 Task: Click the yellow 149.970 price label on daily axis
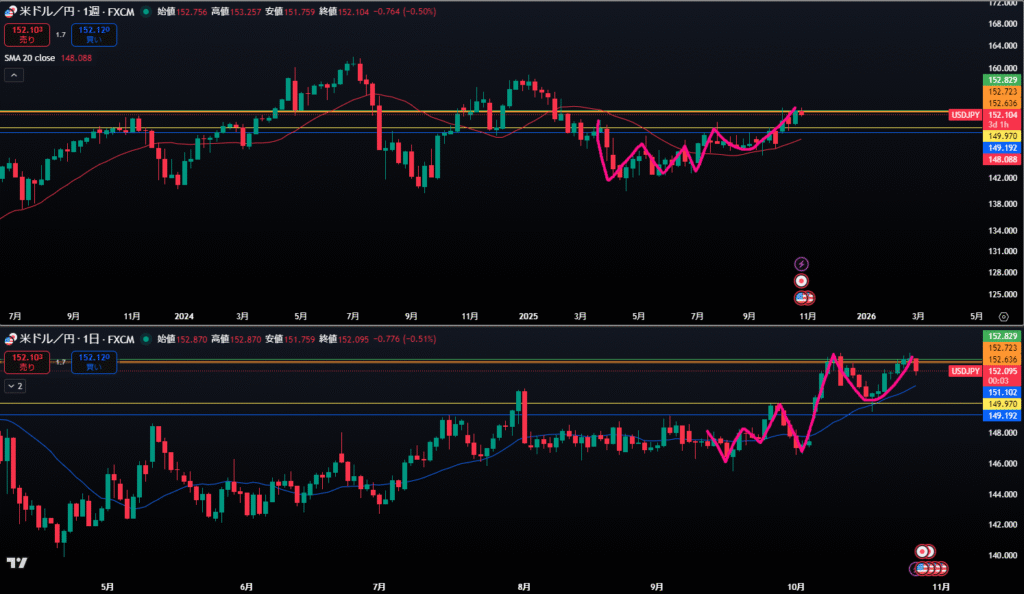pos(1002,404)
